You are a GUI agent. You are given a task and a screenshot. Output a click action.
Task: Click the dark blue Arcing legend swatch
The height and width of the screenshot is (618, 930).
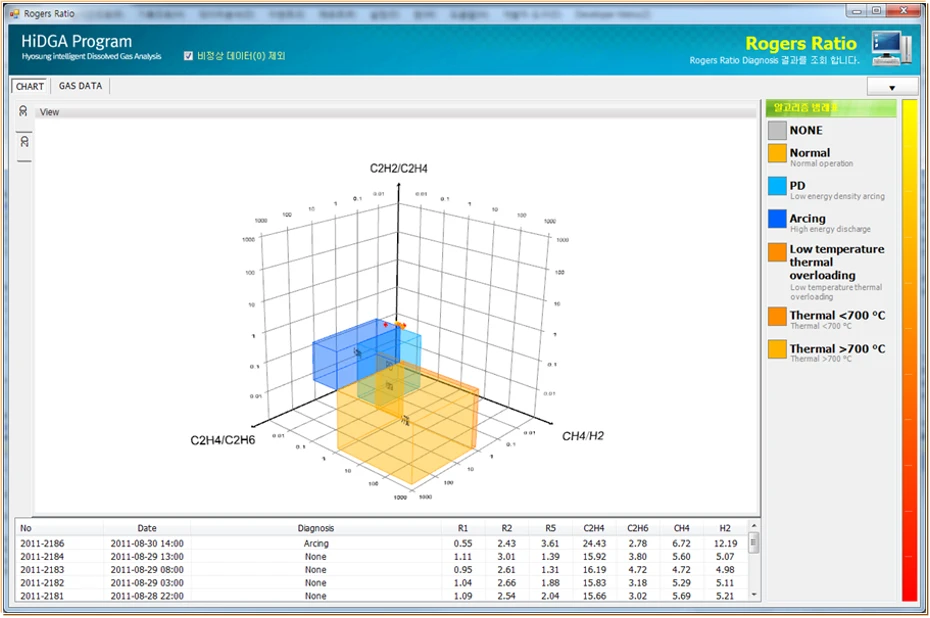777,219
